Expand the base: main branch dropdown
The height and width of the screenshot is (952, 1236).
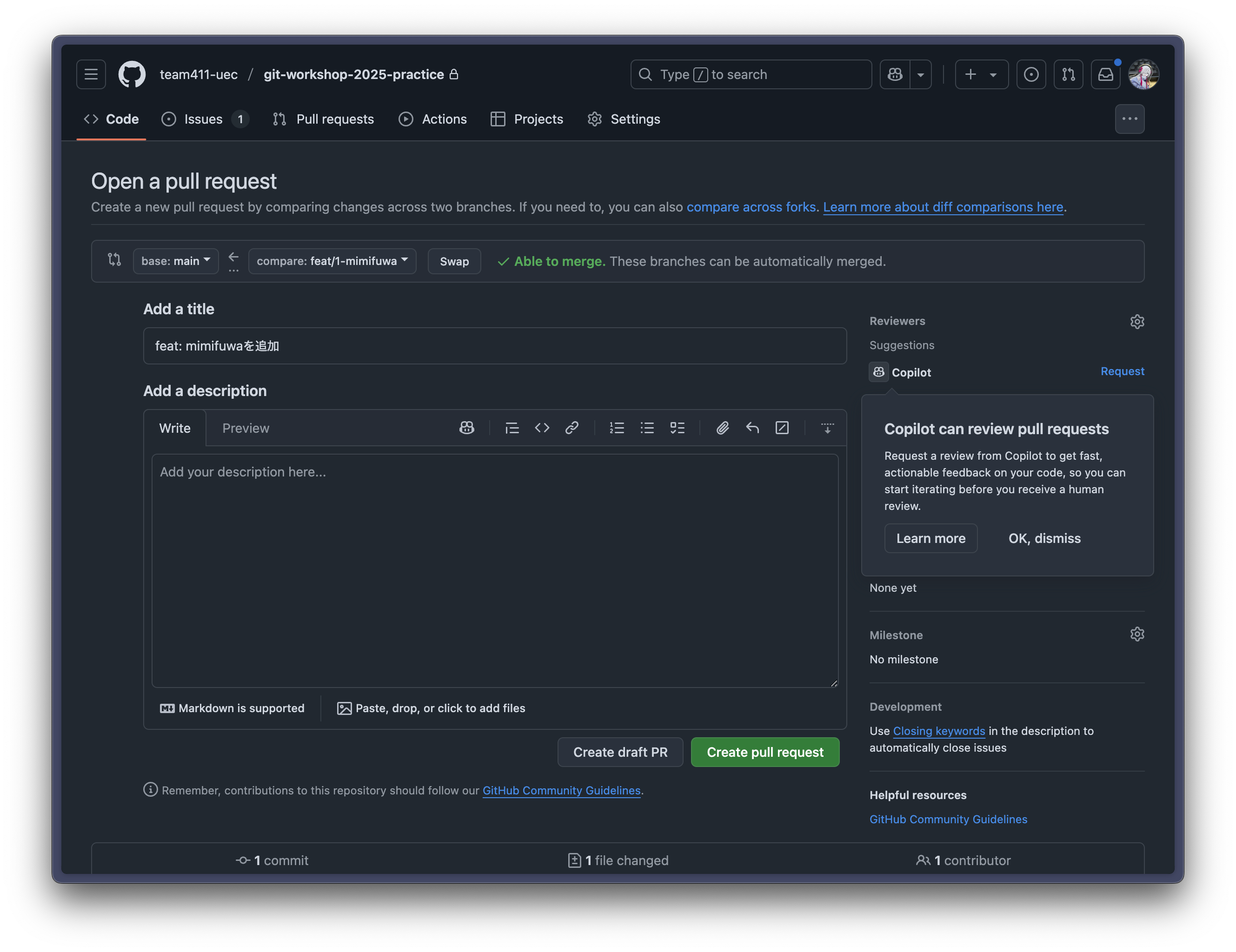(x=176, y=261)
